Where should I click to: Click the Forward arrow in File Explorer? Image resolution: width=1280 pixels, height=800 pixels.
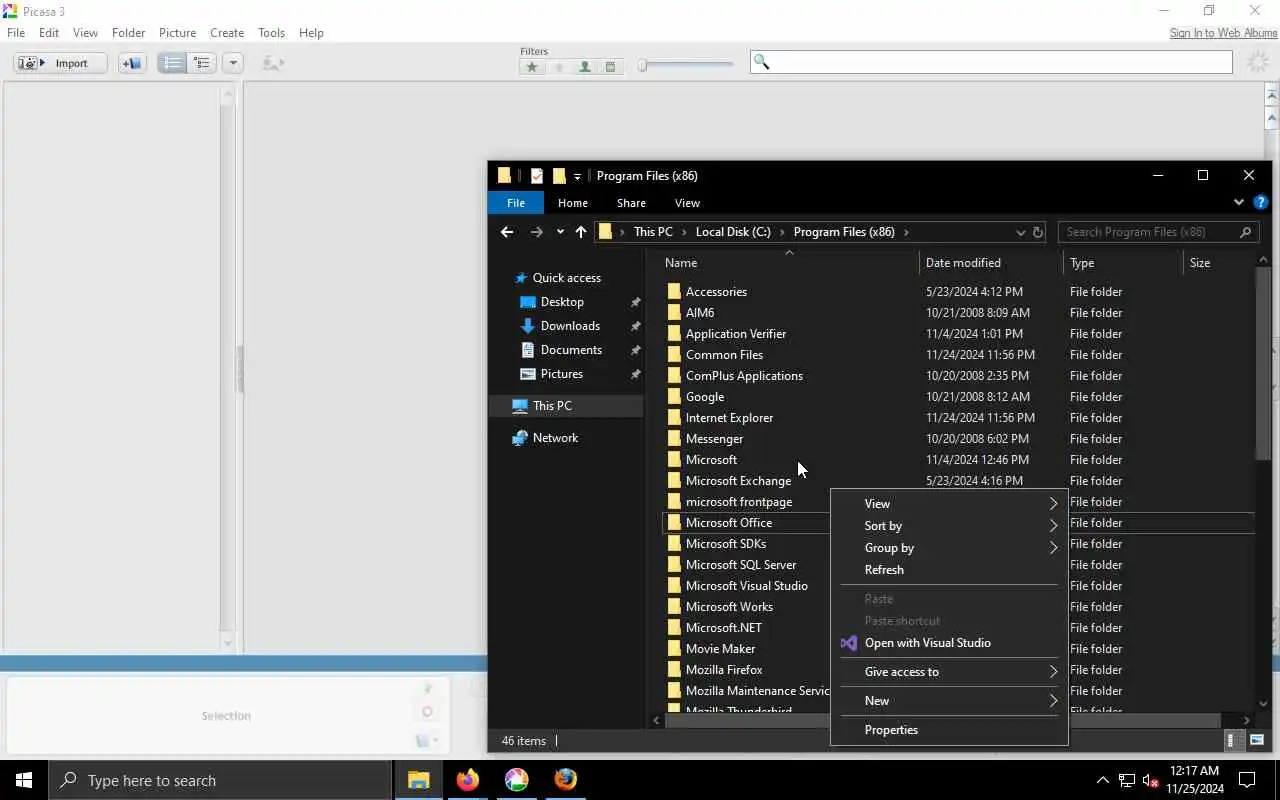537,232
